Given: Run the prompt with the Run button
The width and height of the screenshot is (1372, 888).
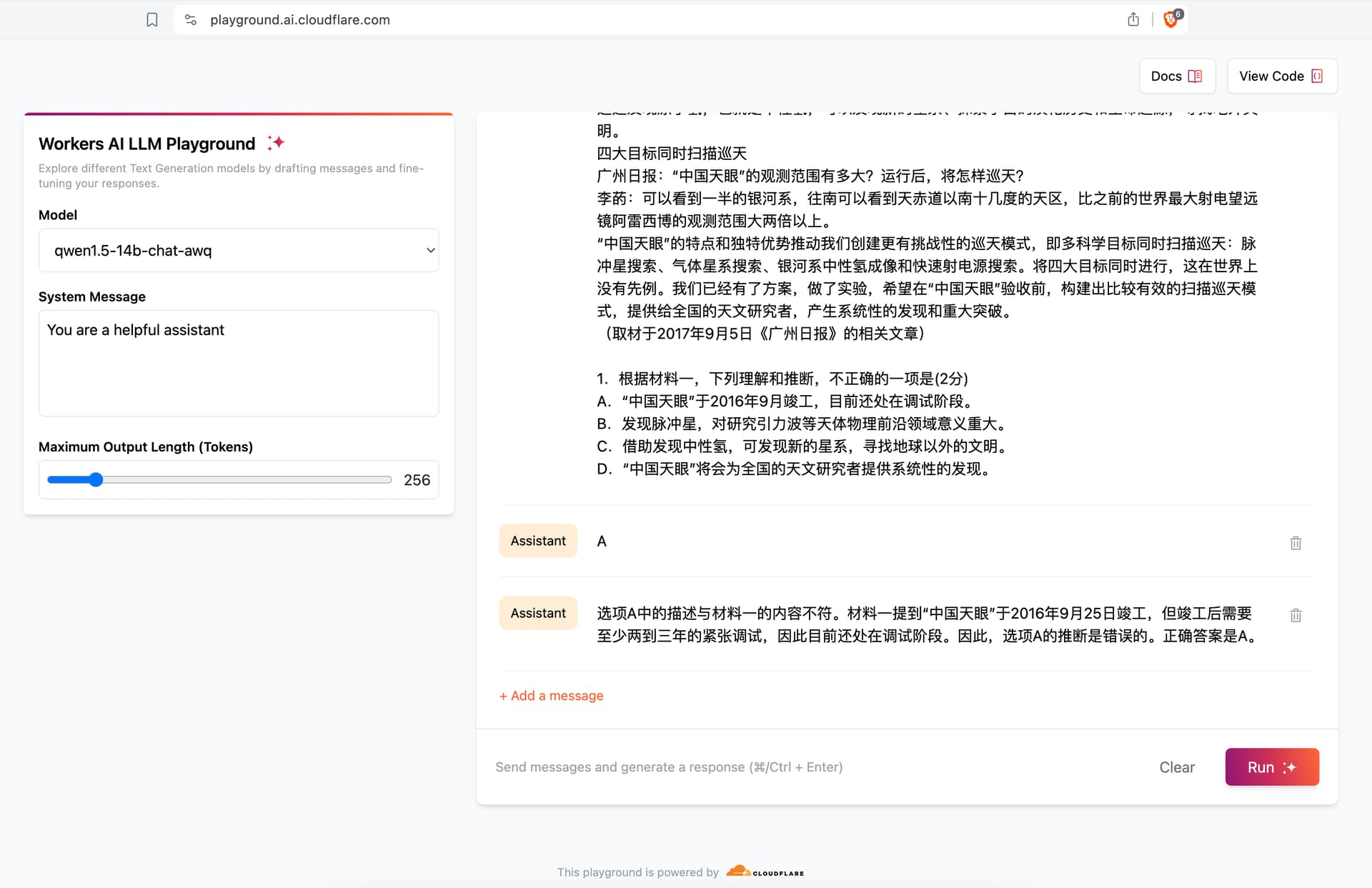Looking at the screenshot, I should coord(1271,767).
